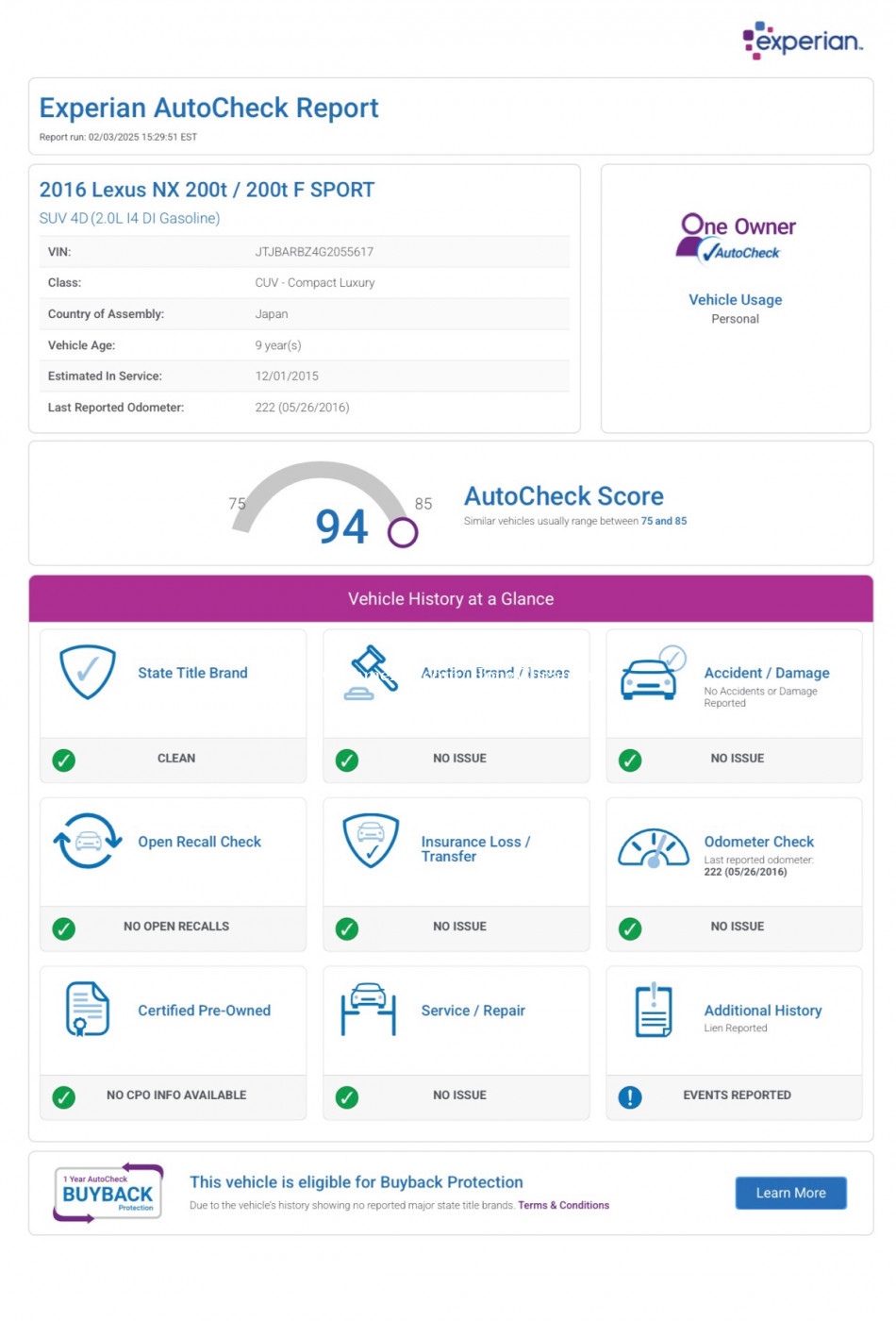Open the Open Recall Check section

[199, 842]
